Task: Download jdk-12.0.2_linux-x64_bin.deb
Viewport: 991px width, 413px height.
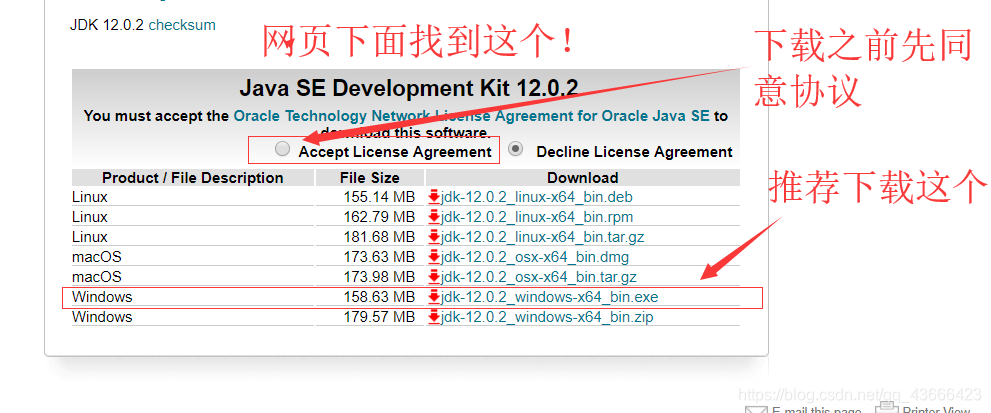Action: coord(537,197)
